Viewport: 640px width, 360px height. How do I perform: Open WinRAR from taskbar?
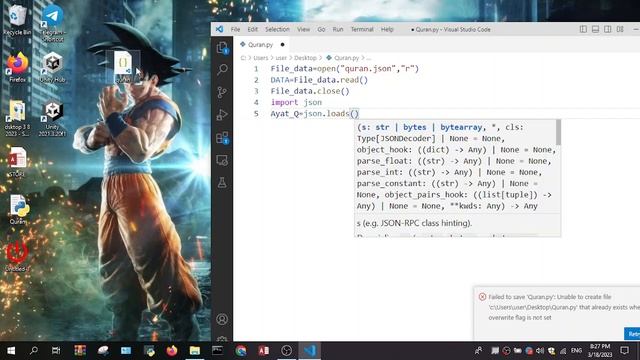tap(80, 351)
